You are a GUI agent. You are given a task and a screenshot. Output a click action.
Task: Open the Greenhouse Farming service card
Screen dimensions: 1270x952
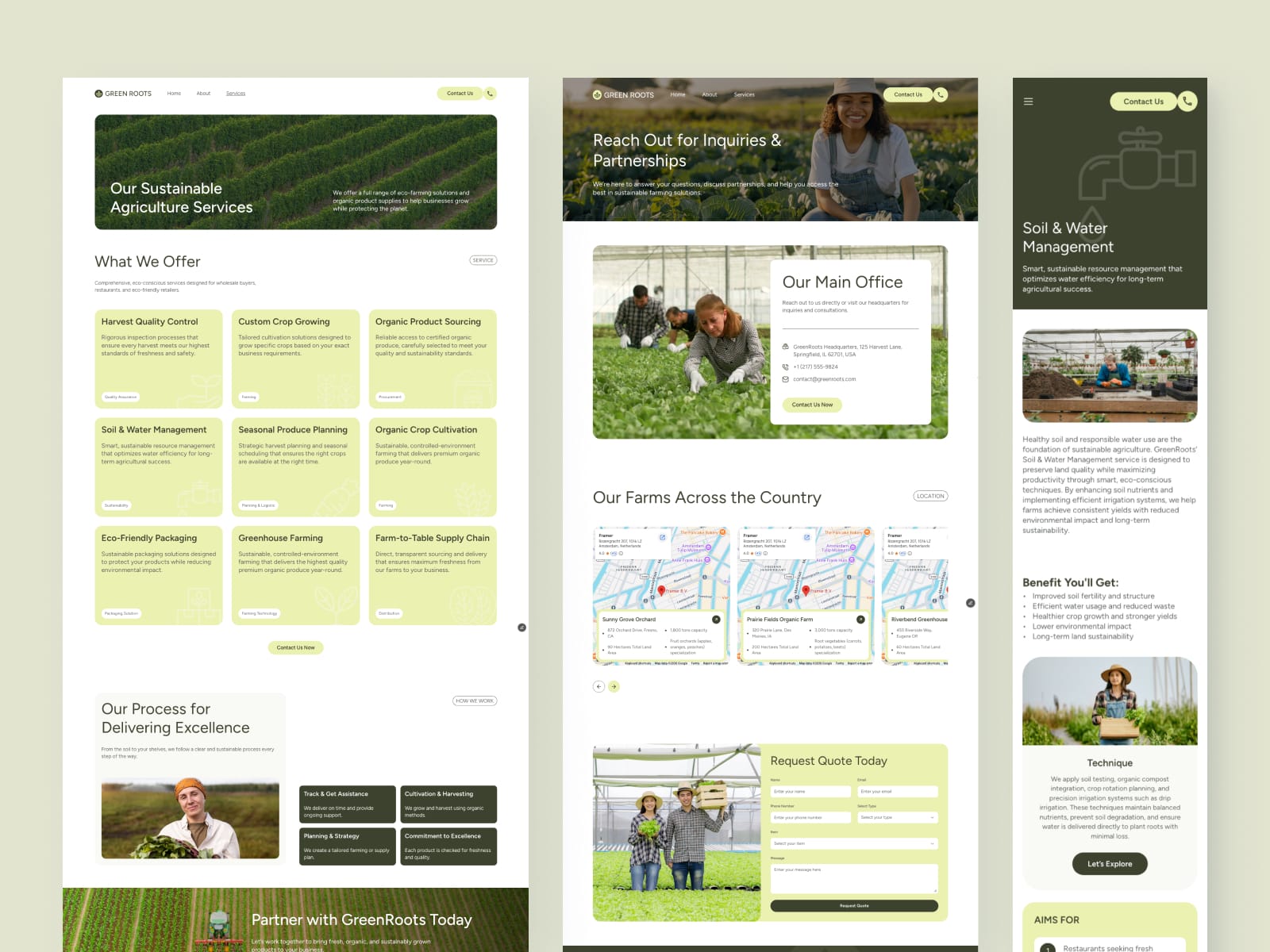point(296,576)
